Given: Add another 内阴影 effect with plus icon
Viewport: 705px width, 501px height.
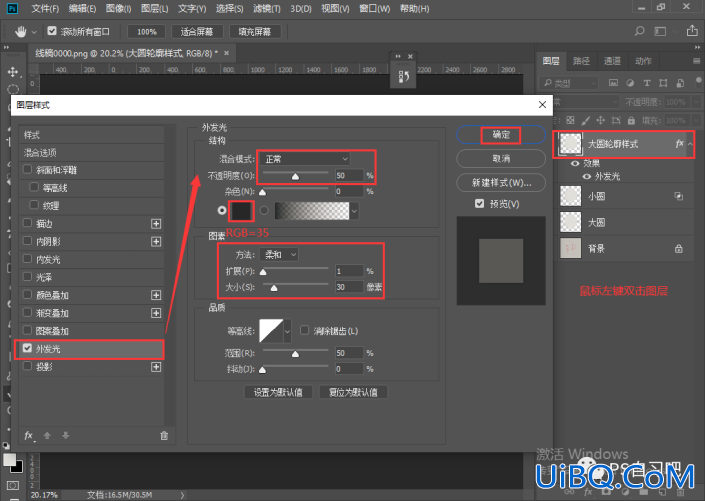Looking at the screenshot, I should [156, 242].
